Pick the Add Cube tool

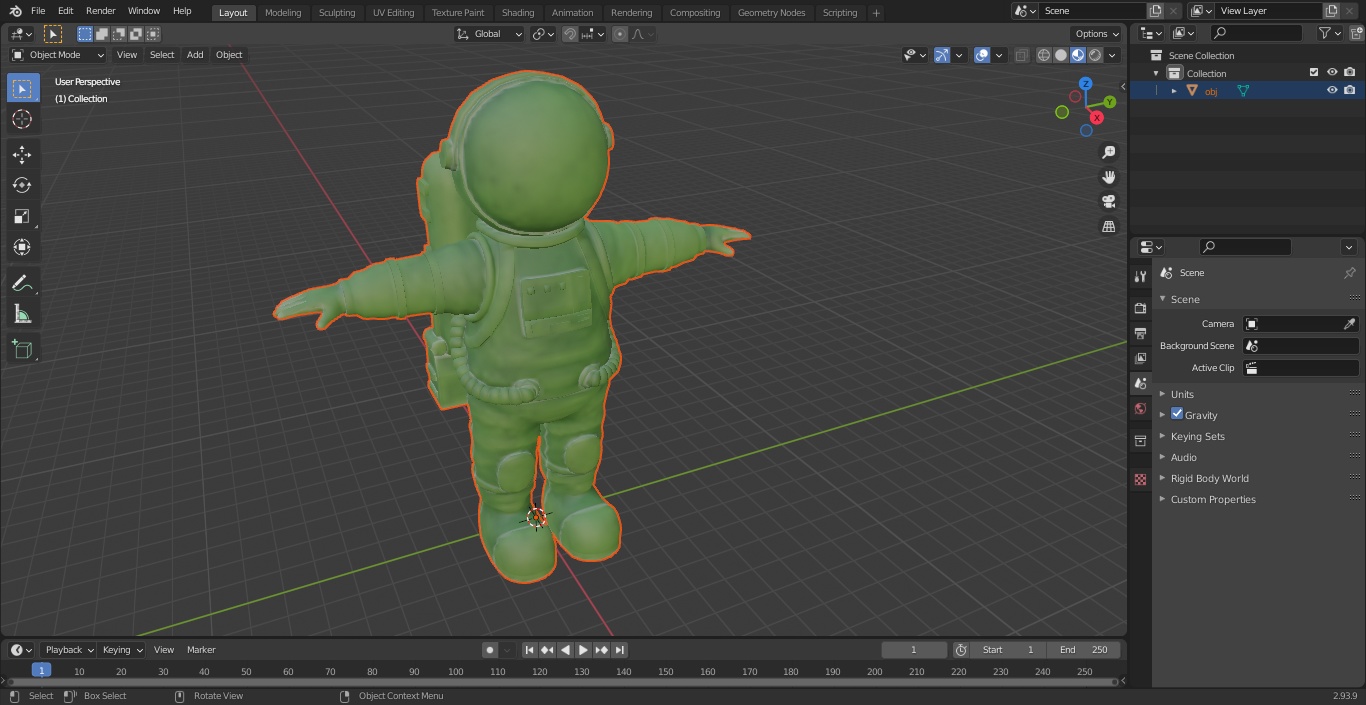pos(22,350)
